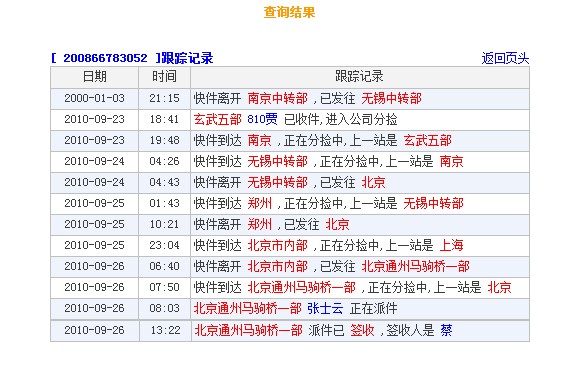Image resolution: width=585 pixels, height=380 pixels.
Task: Click the blue signer name 蔡
Action: [x=446, y=330]
